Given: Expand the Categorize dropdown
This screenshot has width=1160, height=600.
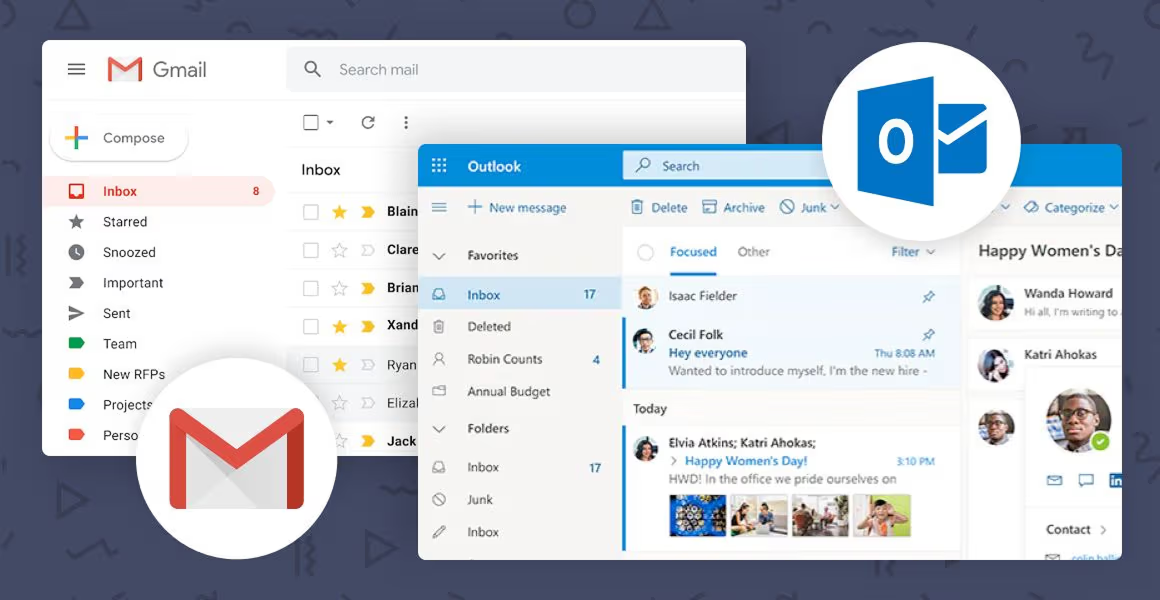Looking at the screenshot, I should (x=1071, y=207).
